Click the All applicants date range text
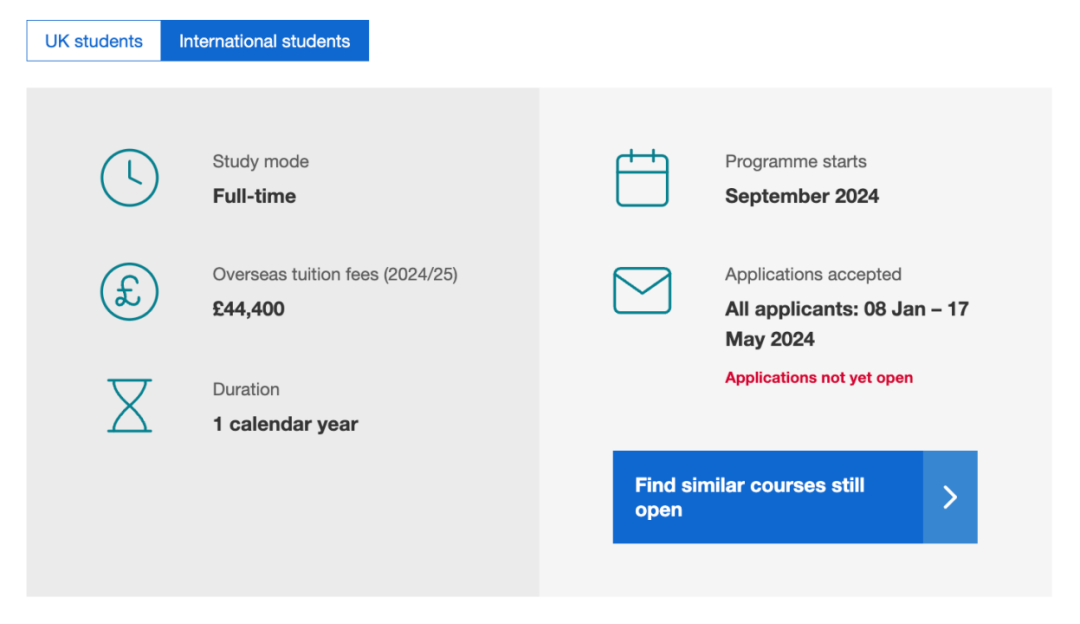The image size is (1080, 624). [x=846, y=324]
